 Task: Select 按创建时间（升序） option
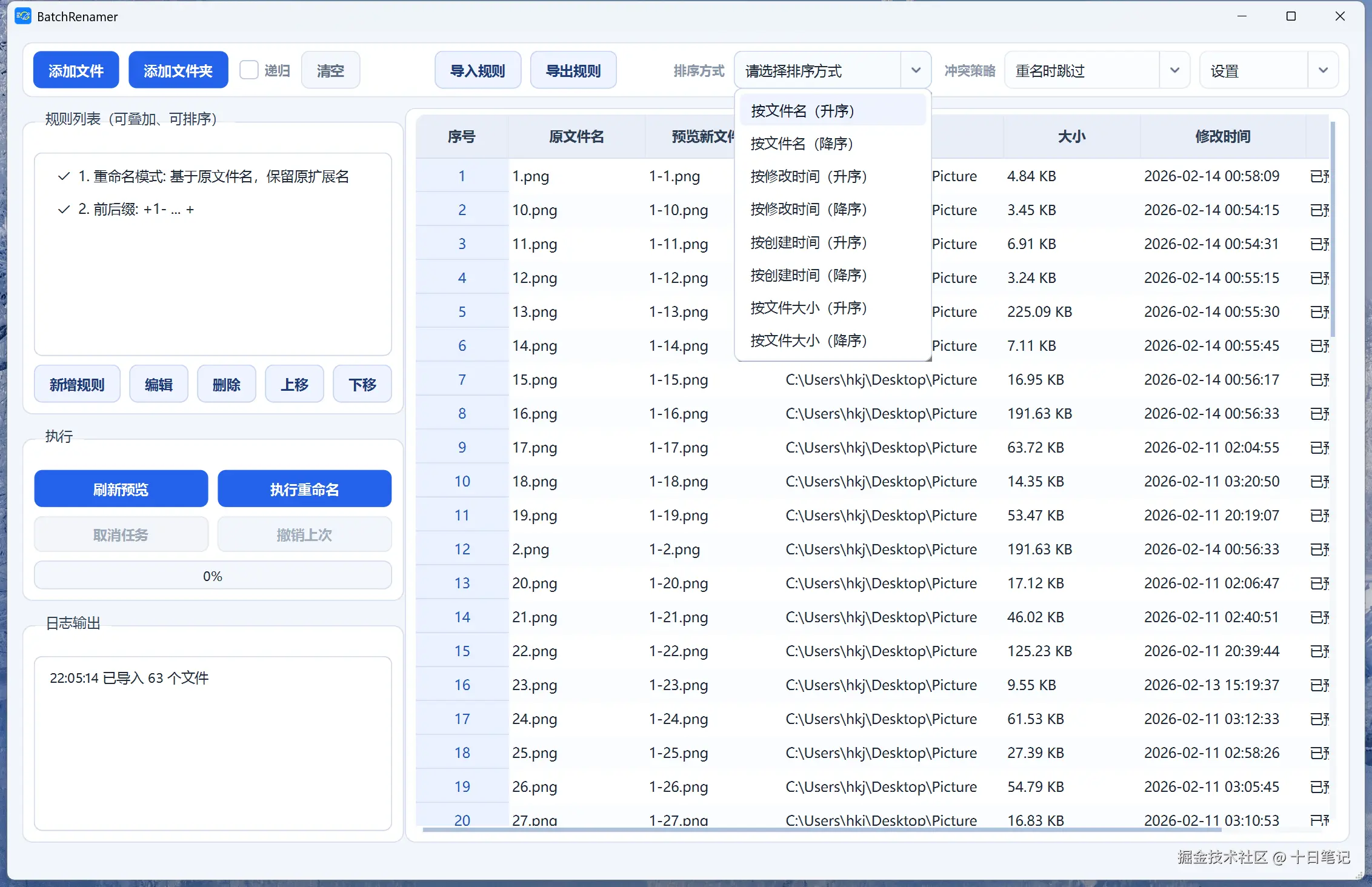(x=808, y=242)
